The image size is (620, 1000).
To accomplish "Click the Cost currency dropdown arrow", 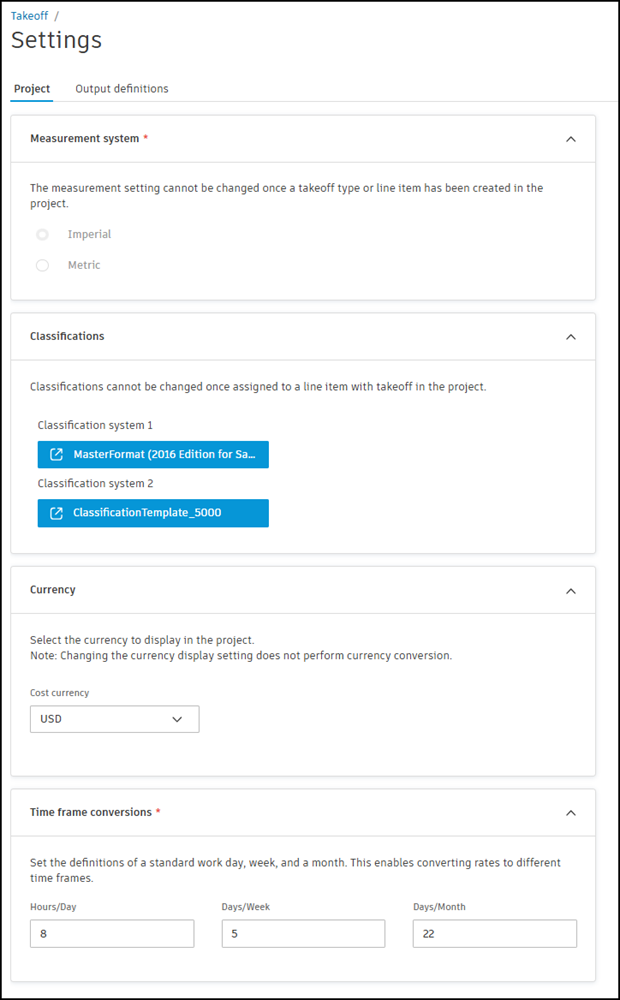I will click(178, 719).
